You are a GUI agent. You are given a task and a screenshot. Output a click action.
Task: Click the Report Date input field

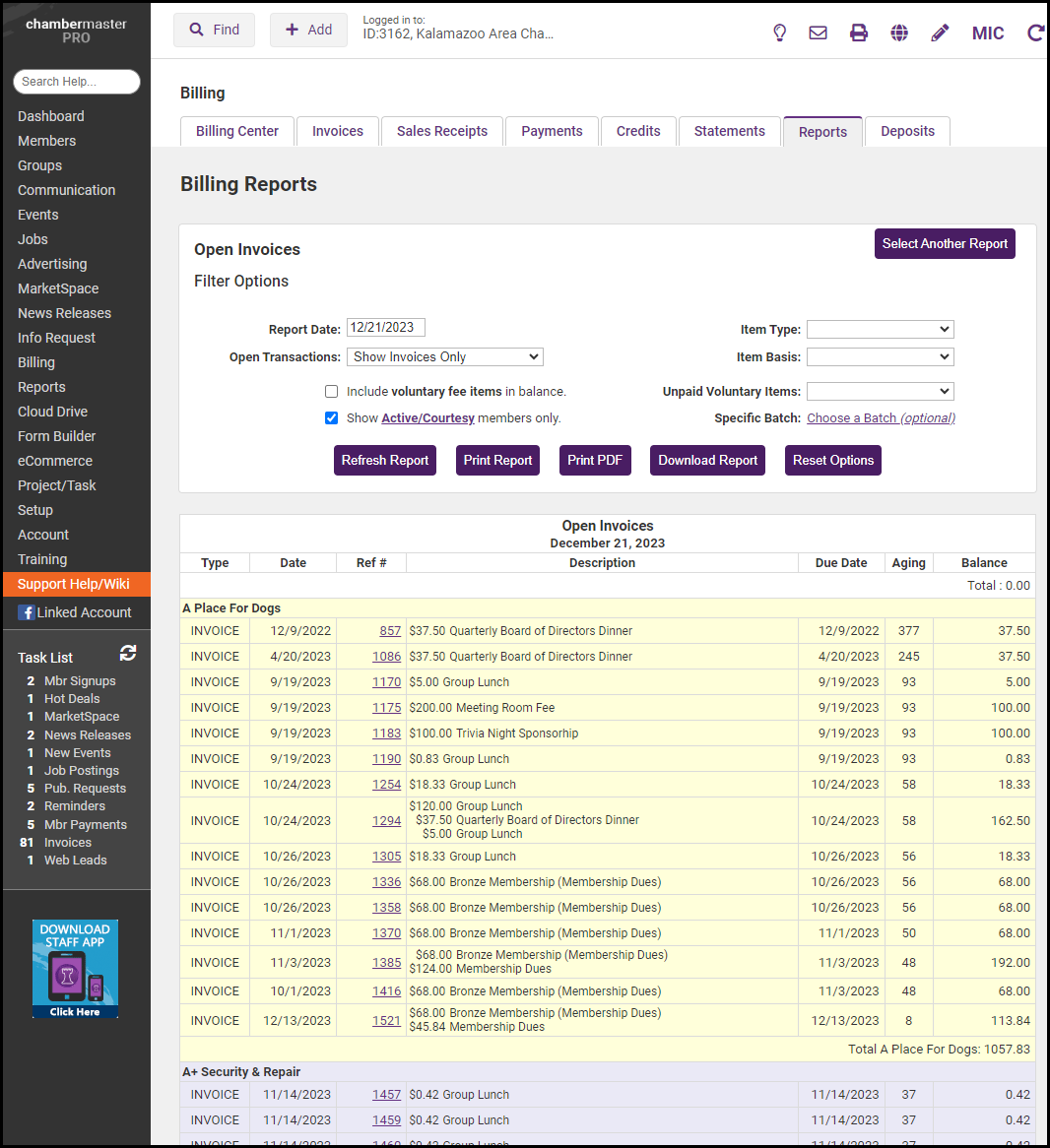point(385,328)
